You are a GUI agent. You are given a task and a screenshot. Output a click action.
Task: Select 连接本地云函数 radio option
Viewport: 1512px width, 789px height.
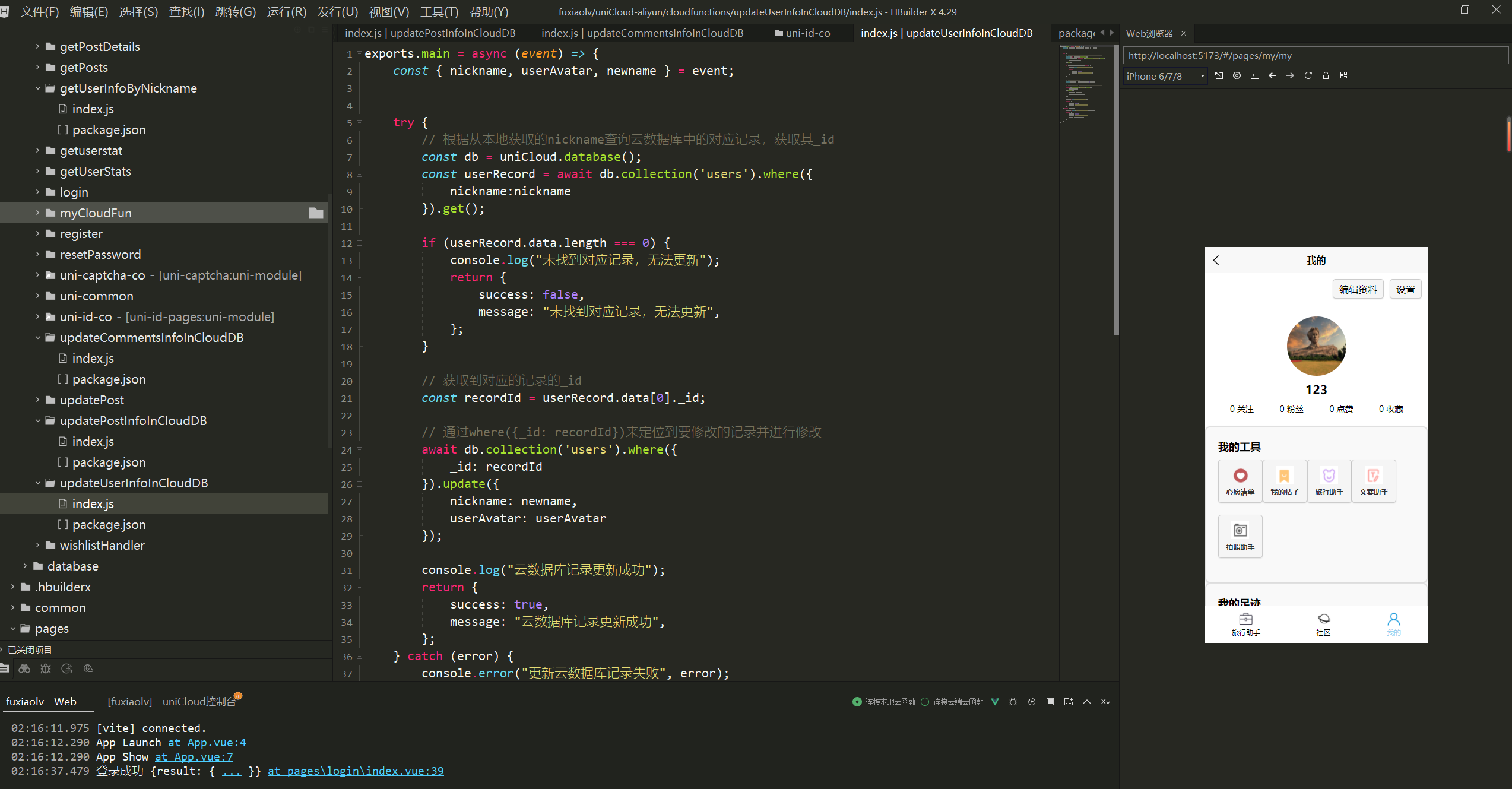(x=857, y=702)
